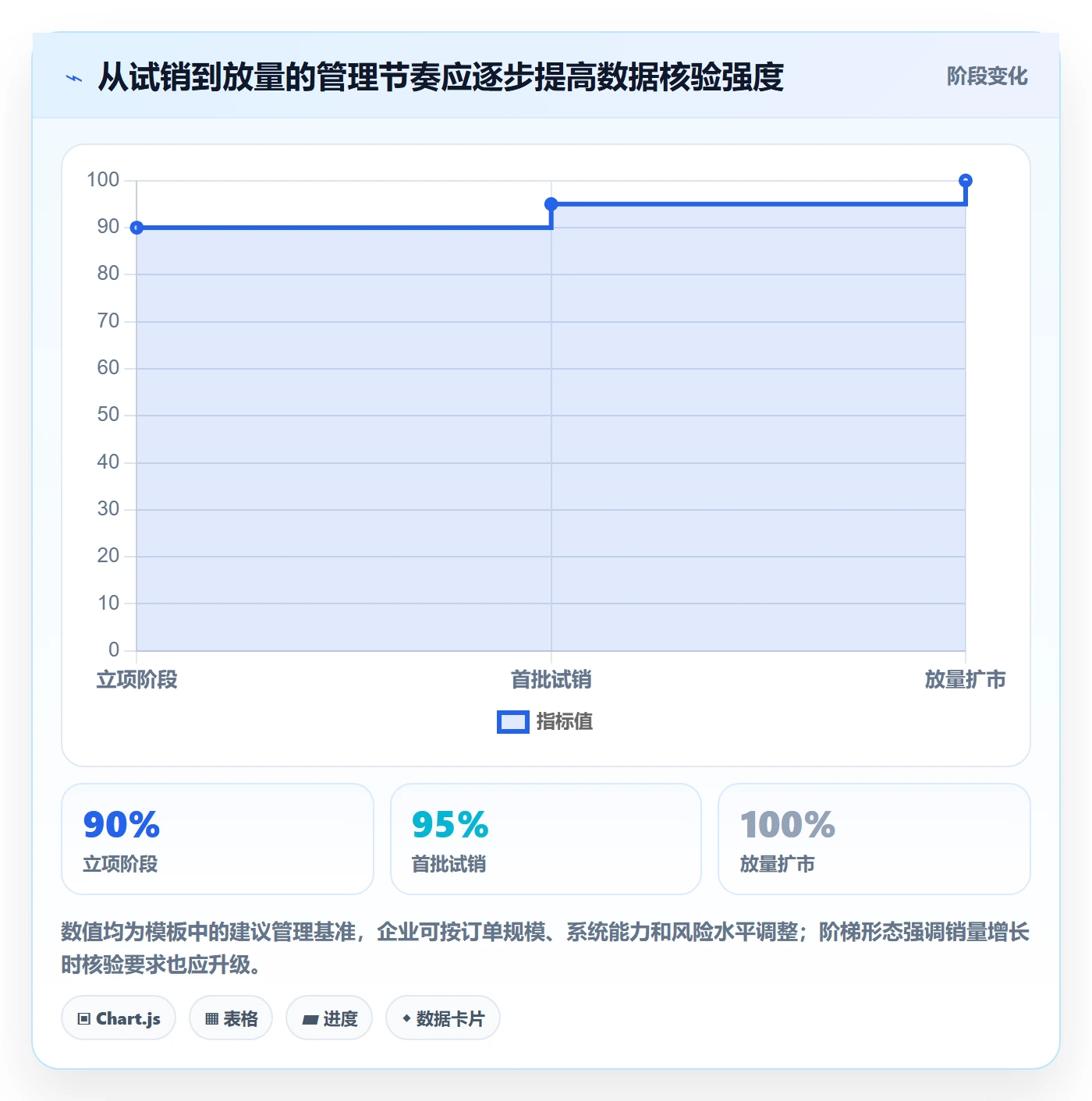Click the 立项阶段 data point at 90
1092x1101 pixels.
pyautogui.click(x=136, y=228)
